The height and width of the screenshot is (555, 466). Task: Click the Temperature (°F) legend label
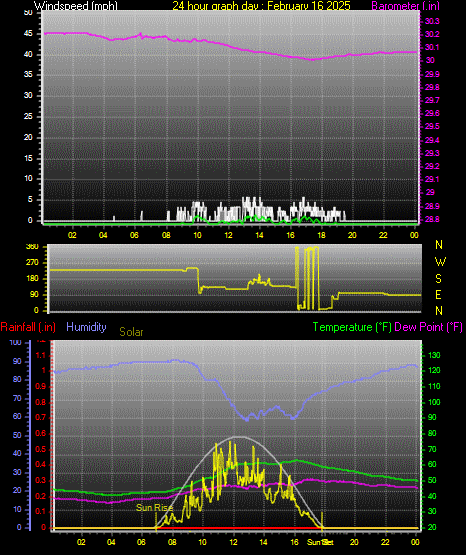pos(352,327)
